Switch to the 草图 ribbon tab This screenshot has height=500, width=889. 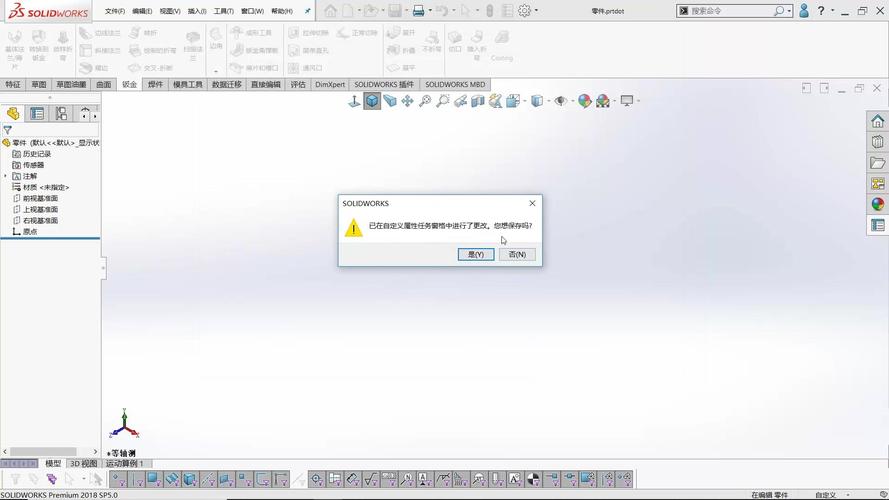[39, 84]
